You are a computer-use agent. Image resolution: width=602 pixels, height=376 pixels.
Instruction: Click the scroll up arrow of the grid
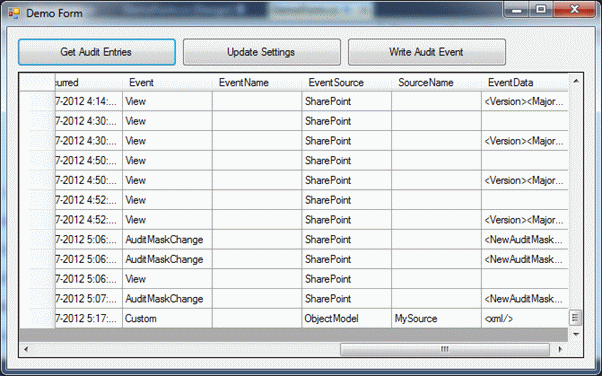576,81
